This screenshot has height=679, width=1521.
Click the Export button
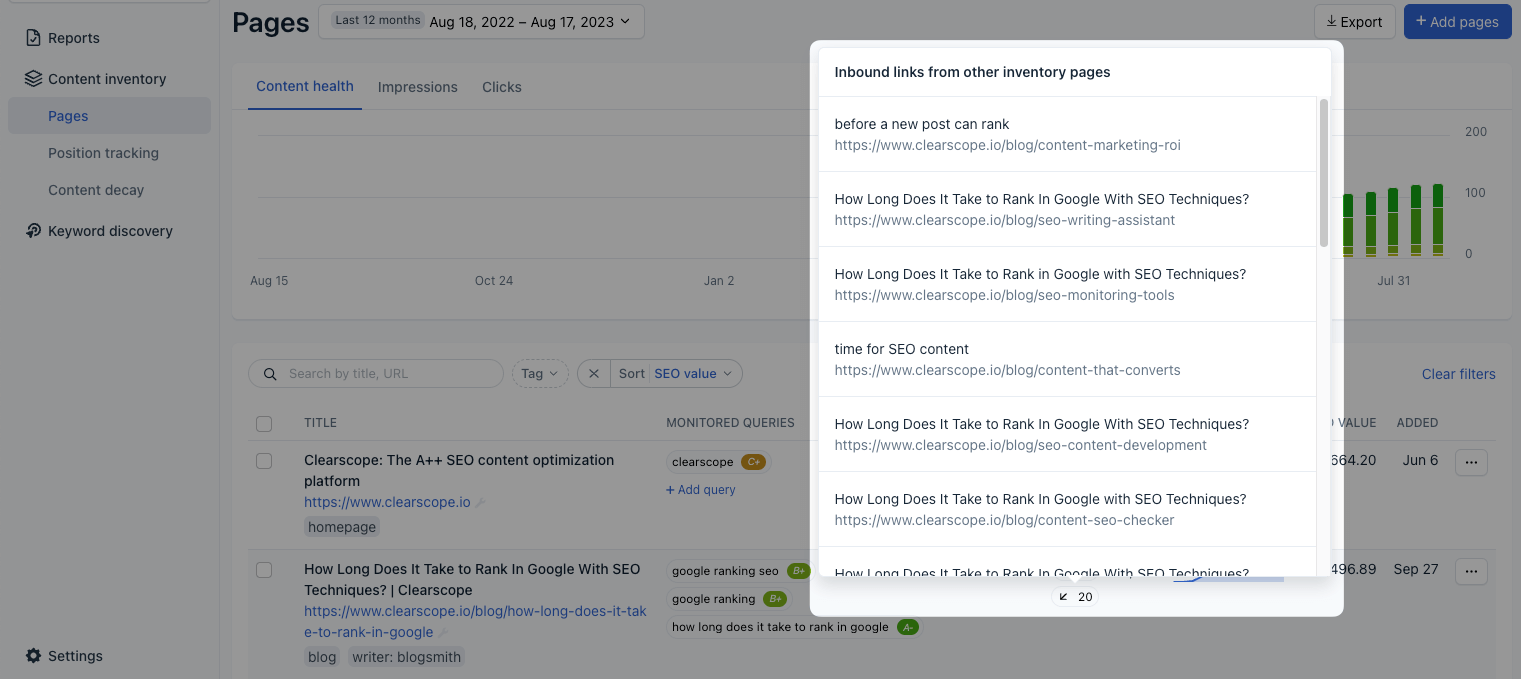point(1354,22)
